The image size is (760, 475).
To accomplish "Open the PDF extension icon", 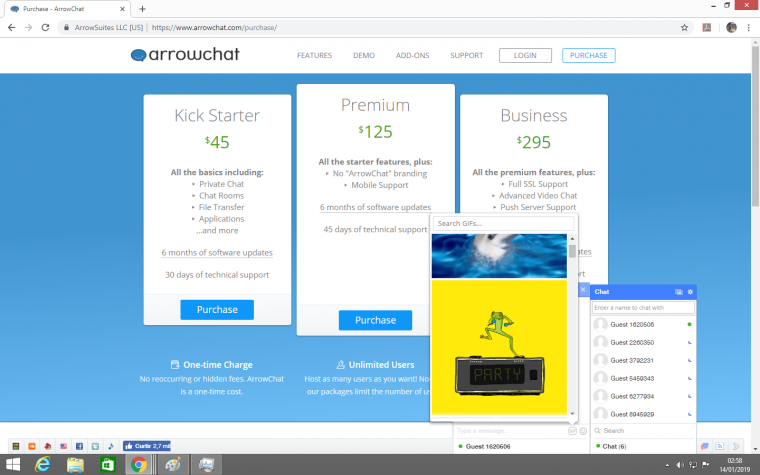I will point(707,28).
